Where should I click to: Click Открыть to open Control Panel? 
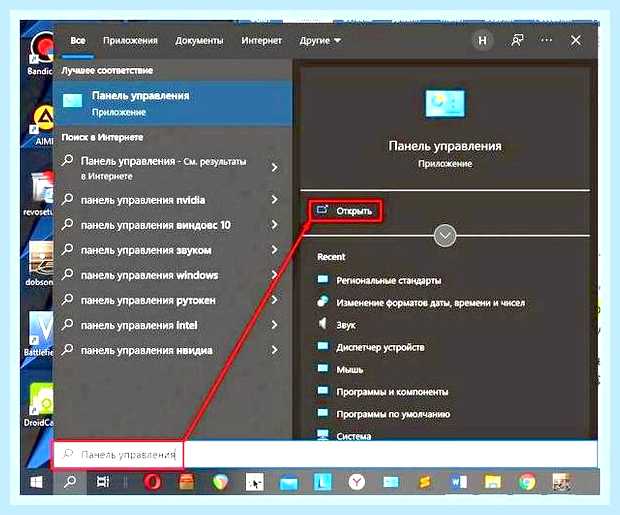[x=345, y=211]
